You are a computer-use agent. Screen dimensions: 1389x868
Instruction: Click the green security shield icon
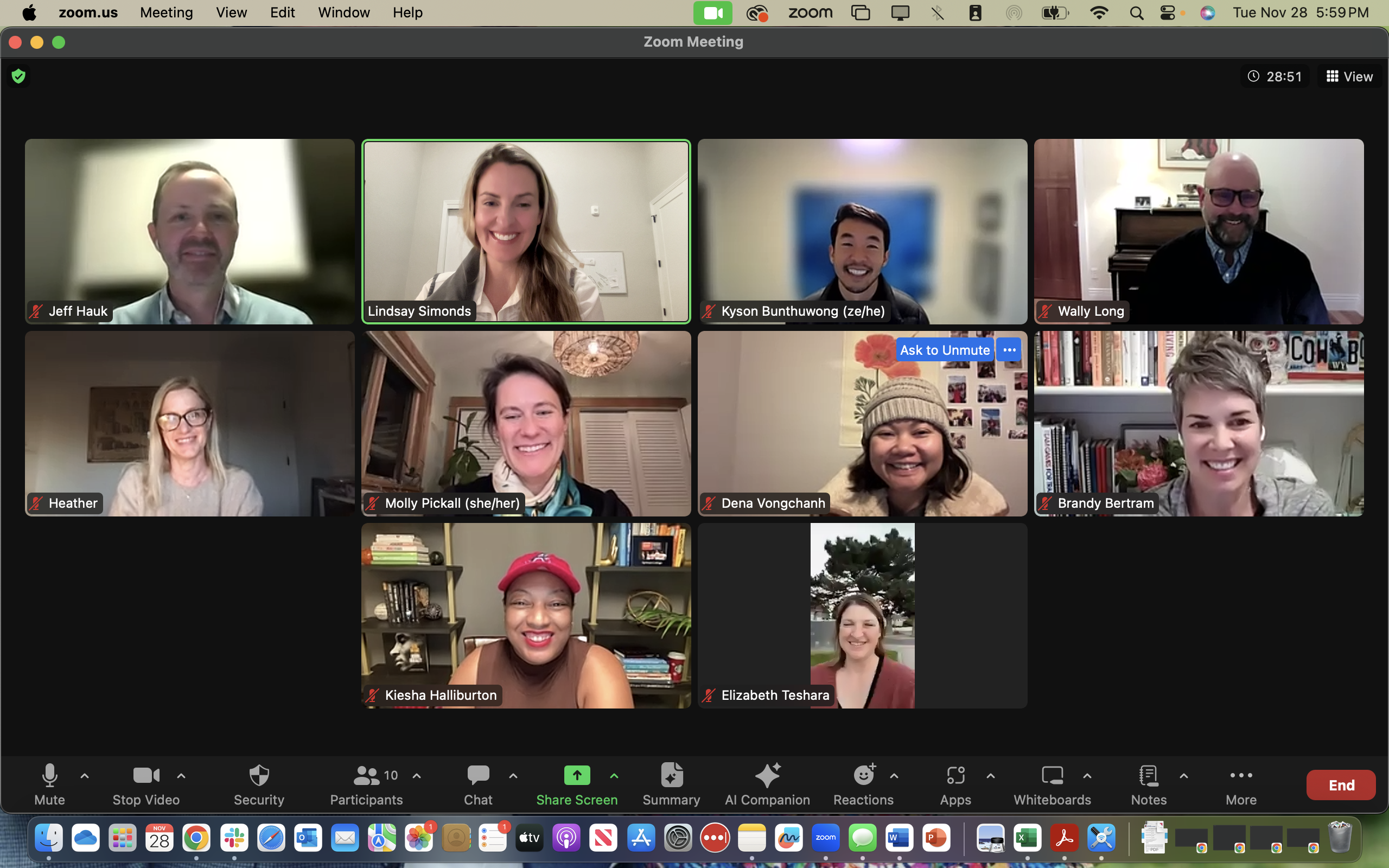click(19, 76)
